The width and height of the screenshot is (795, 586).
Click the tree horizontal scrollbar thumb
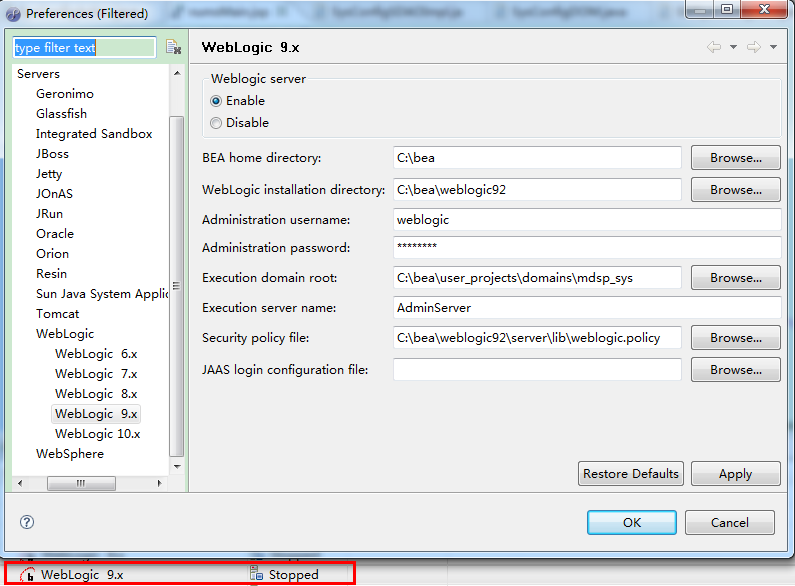[x=81, y=483]
